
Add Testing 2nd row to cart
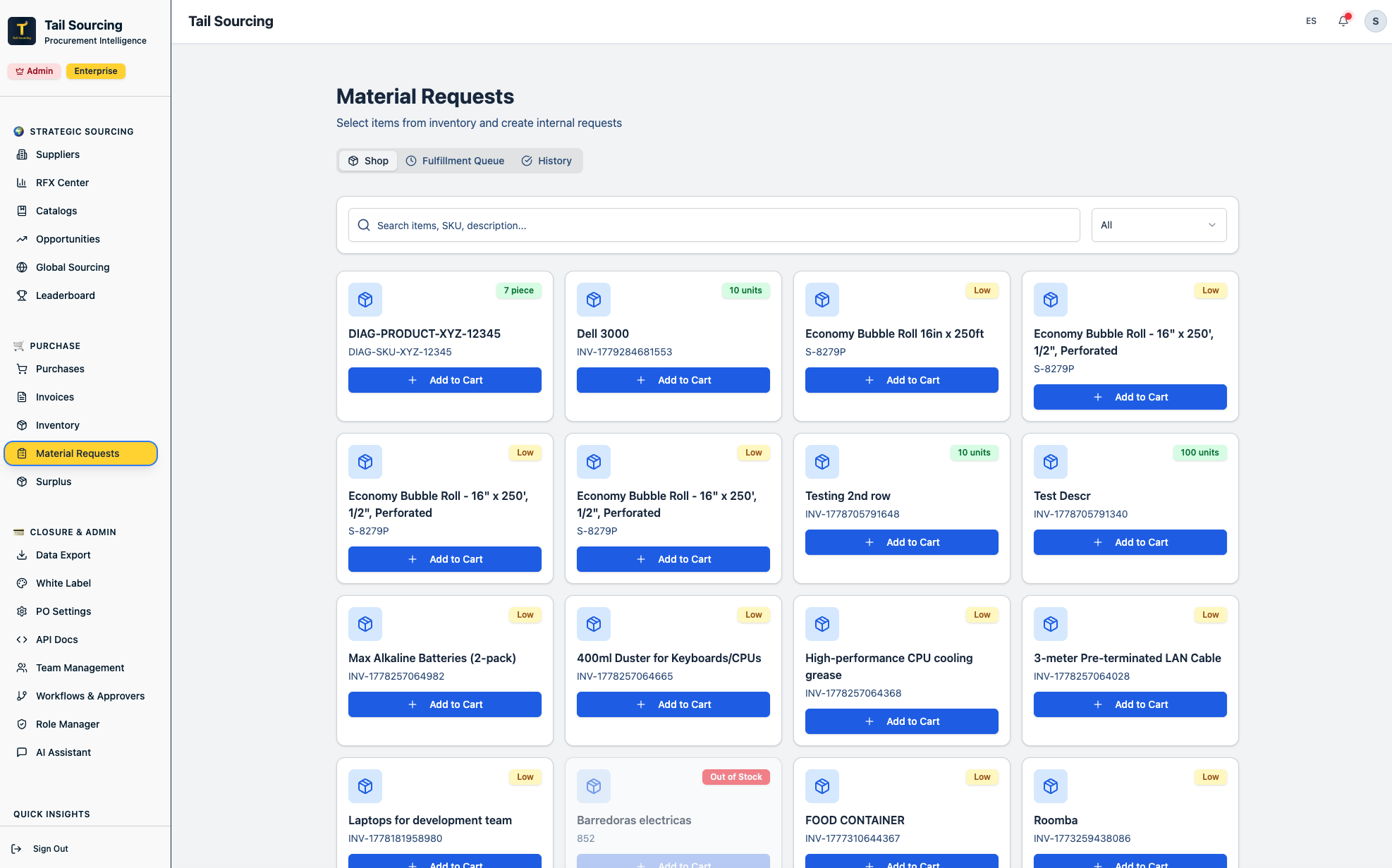[902, 542]
